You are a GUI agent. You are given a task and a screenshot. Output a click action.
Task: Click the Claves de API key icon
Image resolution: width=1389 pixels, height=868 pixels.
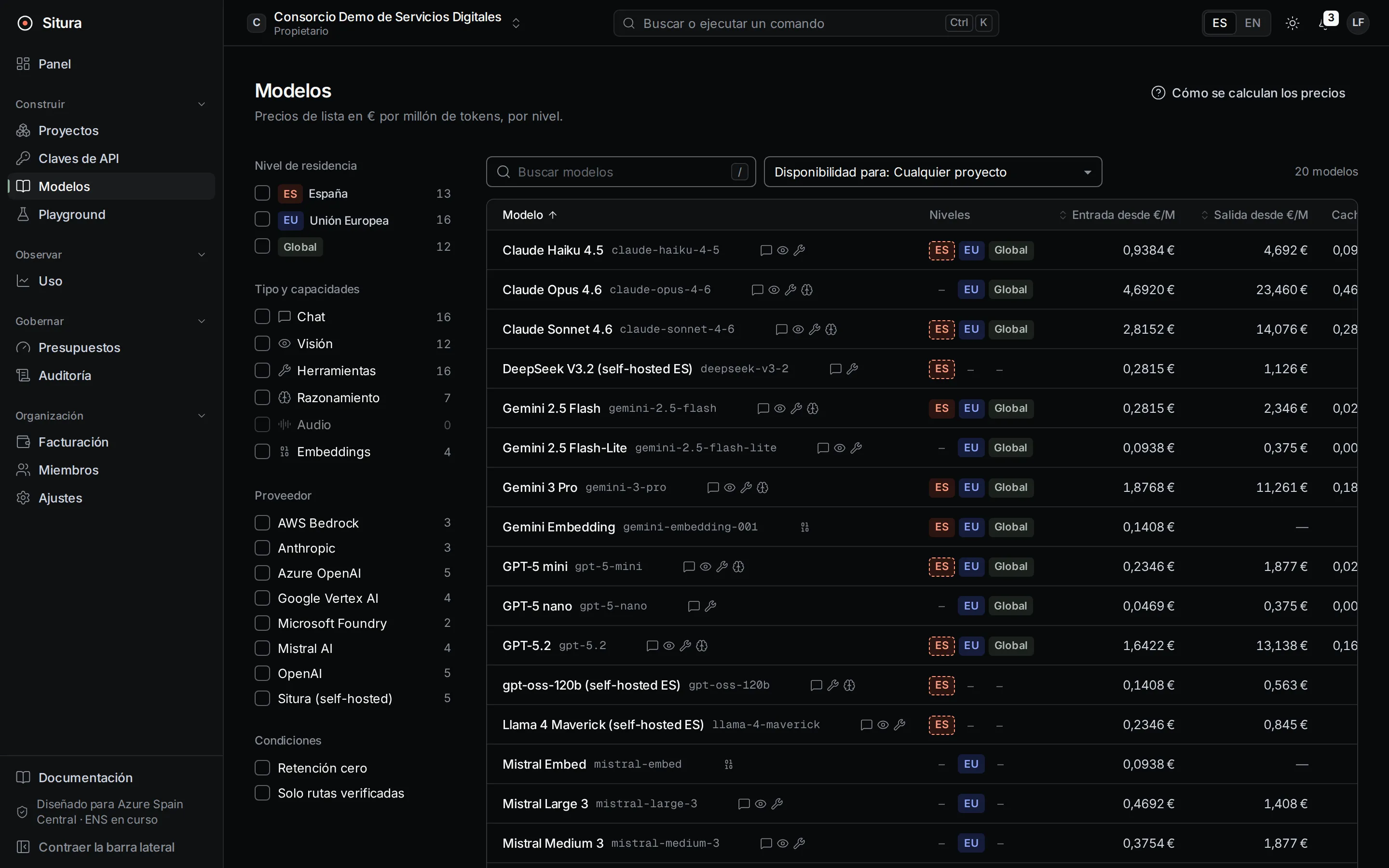[23, 158]
